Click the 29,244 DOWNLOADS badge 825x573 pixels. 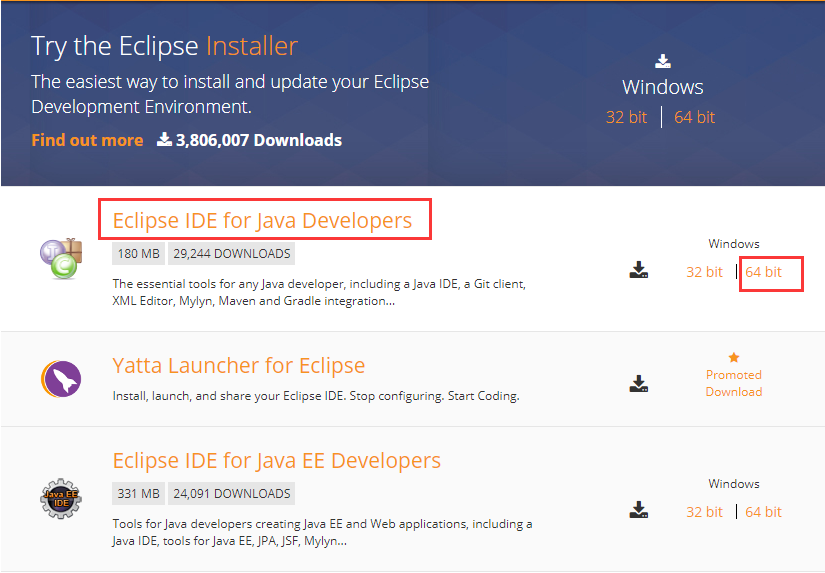tap(232, 254)
